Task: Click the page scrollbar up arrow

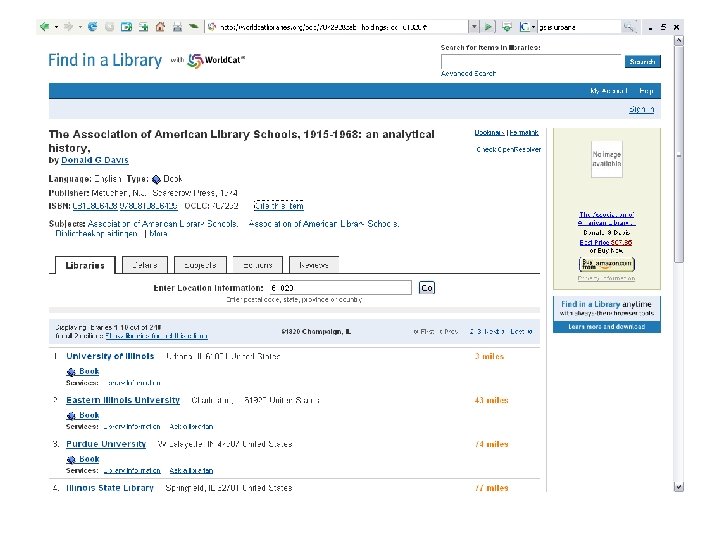Action: [x=678, y=40]
